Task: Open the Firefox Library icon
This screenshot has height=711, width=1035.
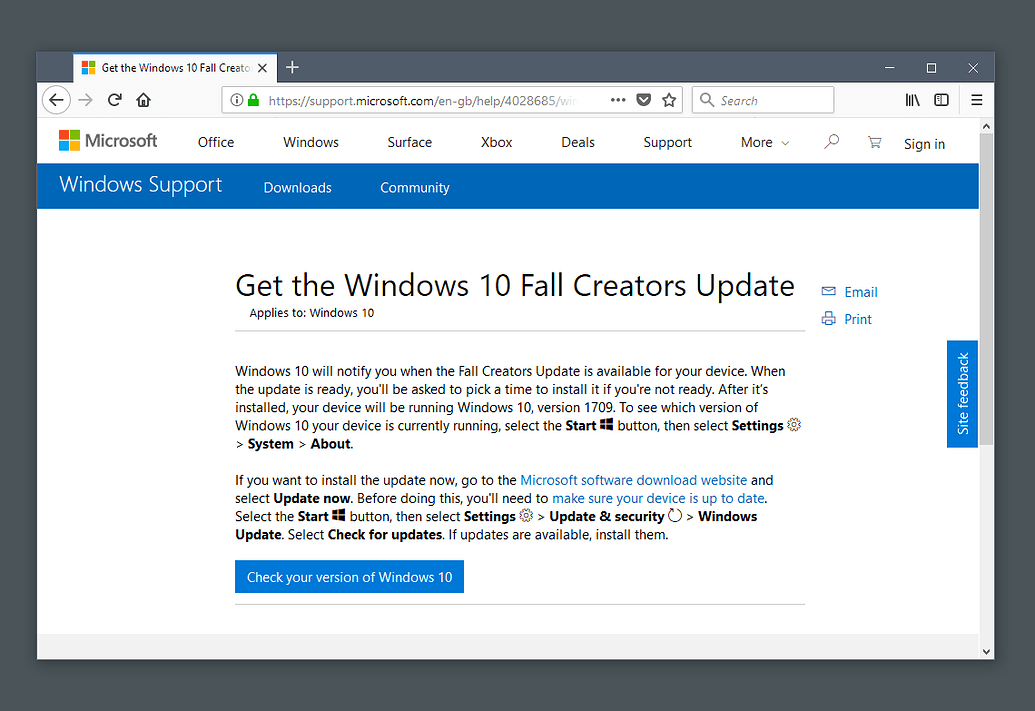Action: [912, 100]
